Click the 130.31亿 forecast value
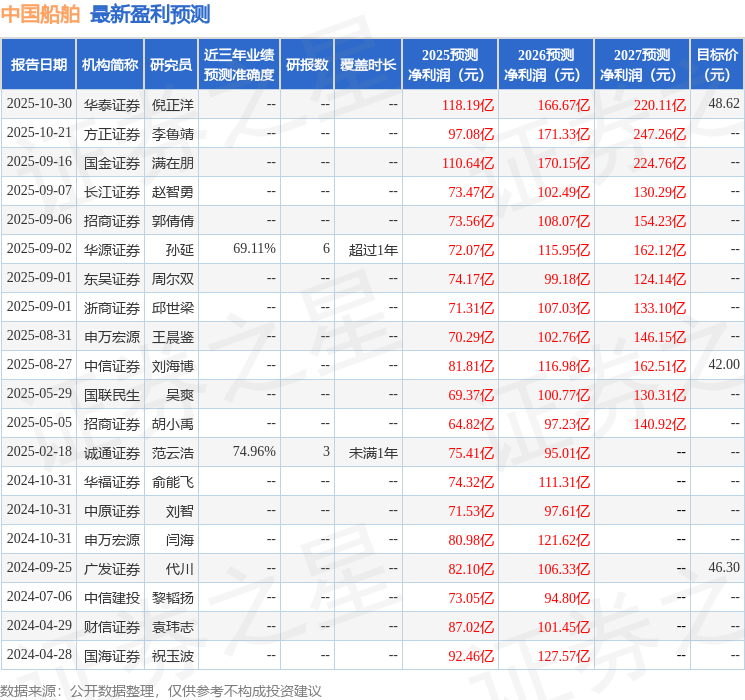745x700 pixels. 659,395
